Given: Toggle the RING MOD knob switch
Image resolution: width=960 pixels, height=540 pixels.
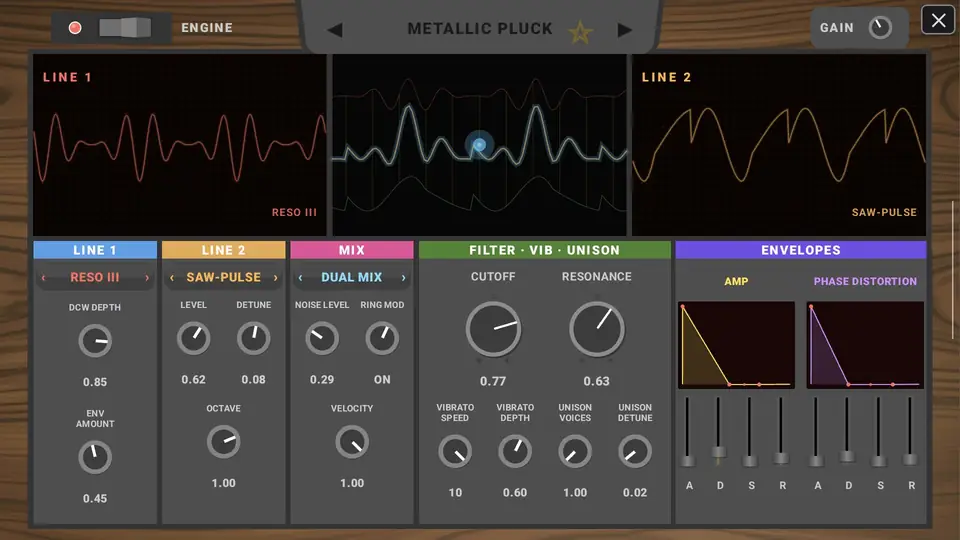Looking at the screenshot, I should pyautogui.click(x=382, y=338).
